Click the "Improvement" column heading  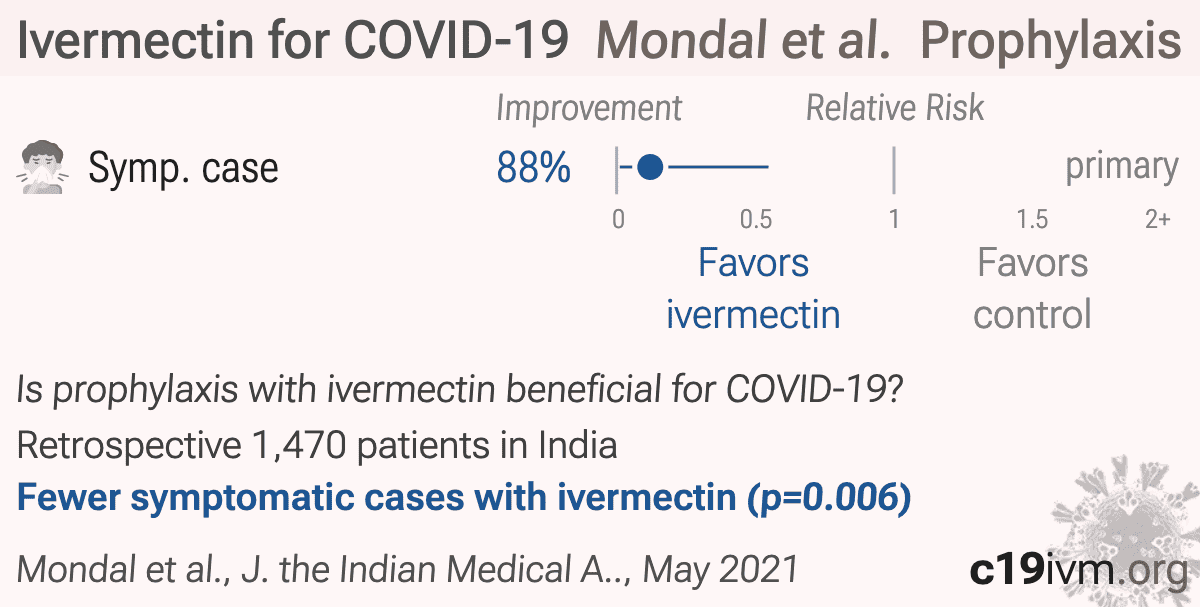(589, 109)
